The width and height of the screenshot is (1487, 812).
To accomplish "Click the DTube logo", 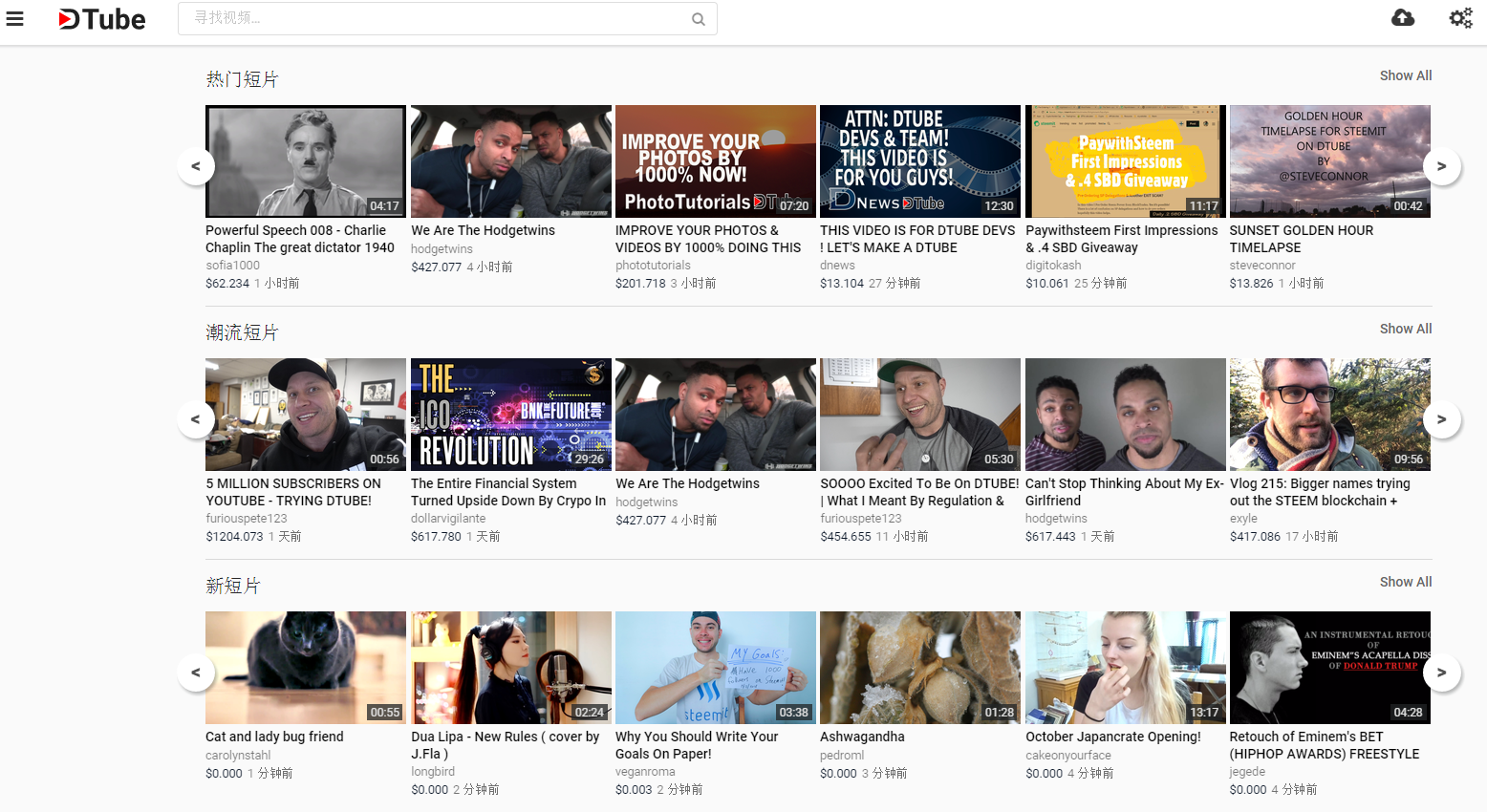I will (101, 19).
